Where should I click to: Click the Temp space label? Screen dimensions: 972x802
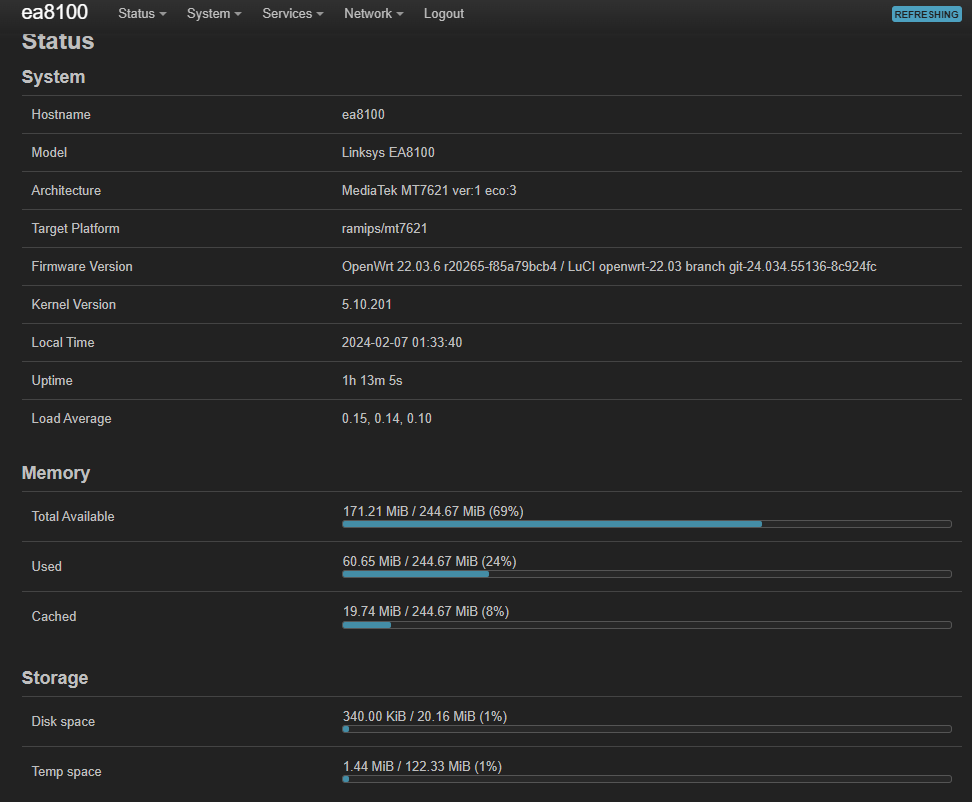pyautogui.click(x=66, y=772)
